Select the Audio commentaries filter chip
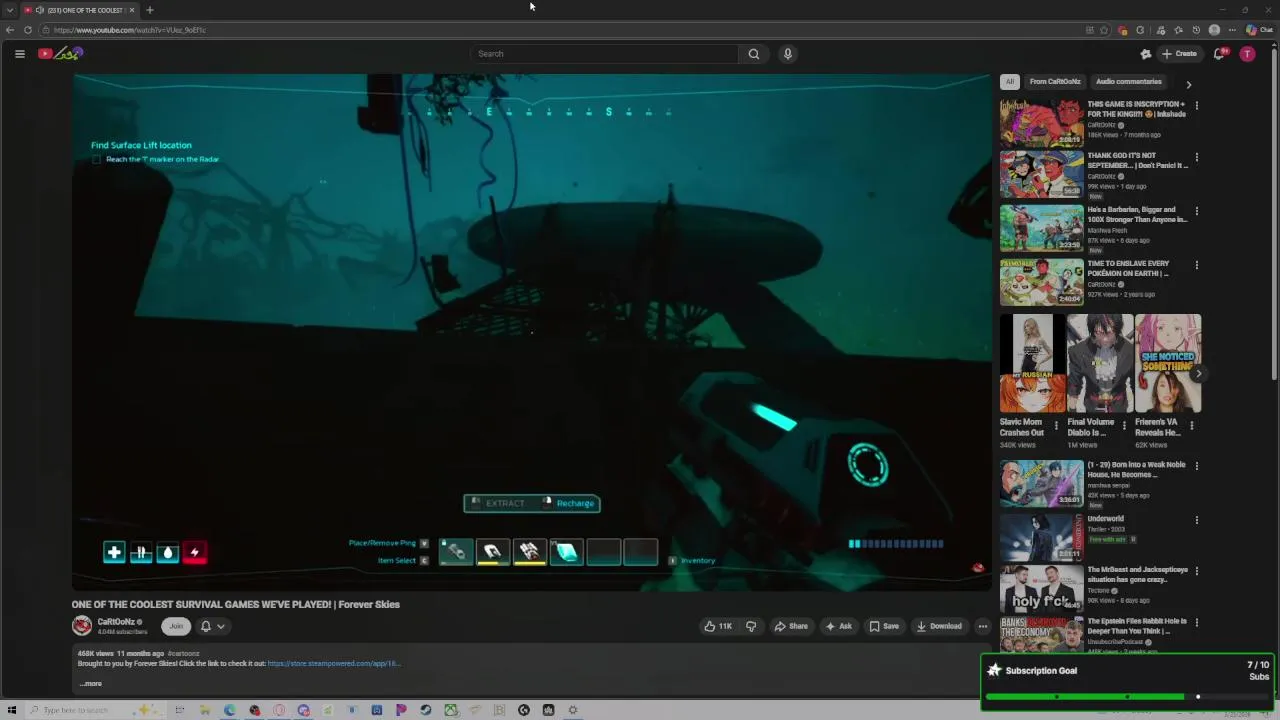The height and width of the screenshot is (720, 1280). 1128,82
